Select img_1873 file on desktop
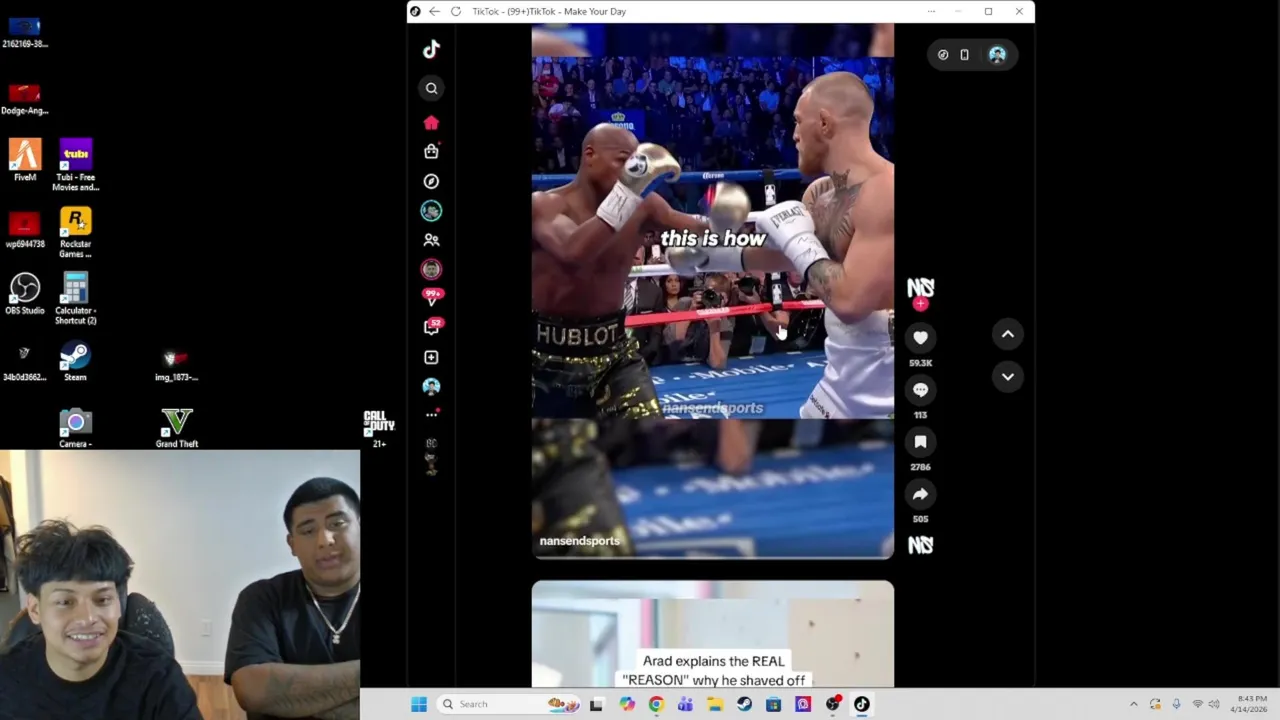The width and height of the screenshot is (1280, 720). pos(176,364)
